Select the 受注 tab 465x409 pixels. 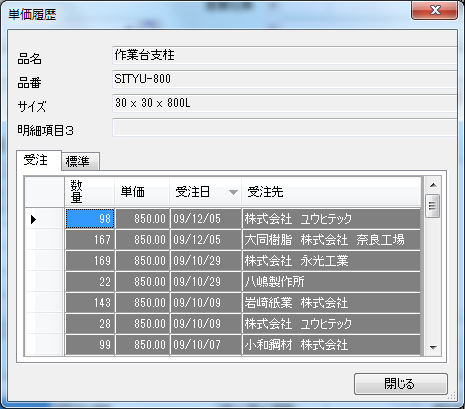point(39,160)
